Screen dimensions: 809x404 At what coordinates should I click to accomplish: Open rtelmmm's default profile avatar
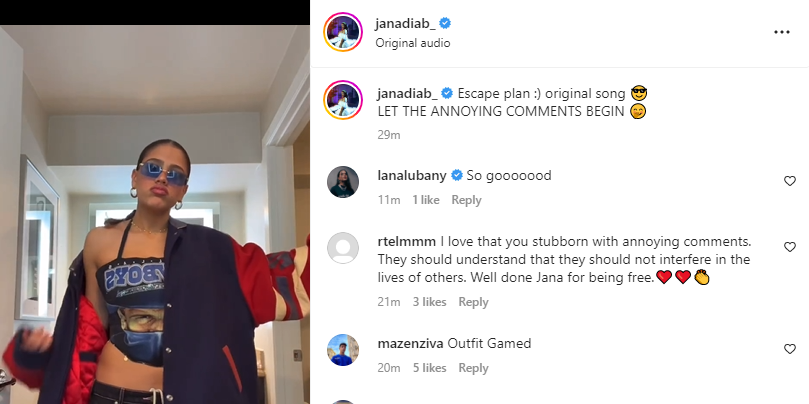(x=343, y=248)
